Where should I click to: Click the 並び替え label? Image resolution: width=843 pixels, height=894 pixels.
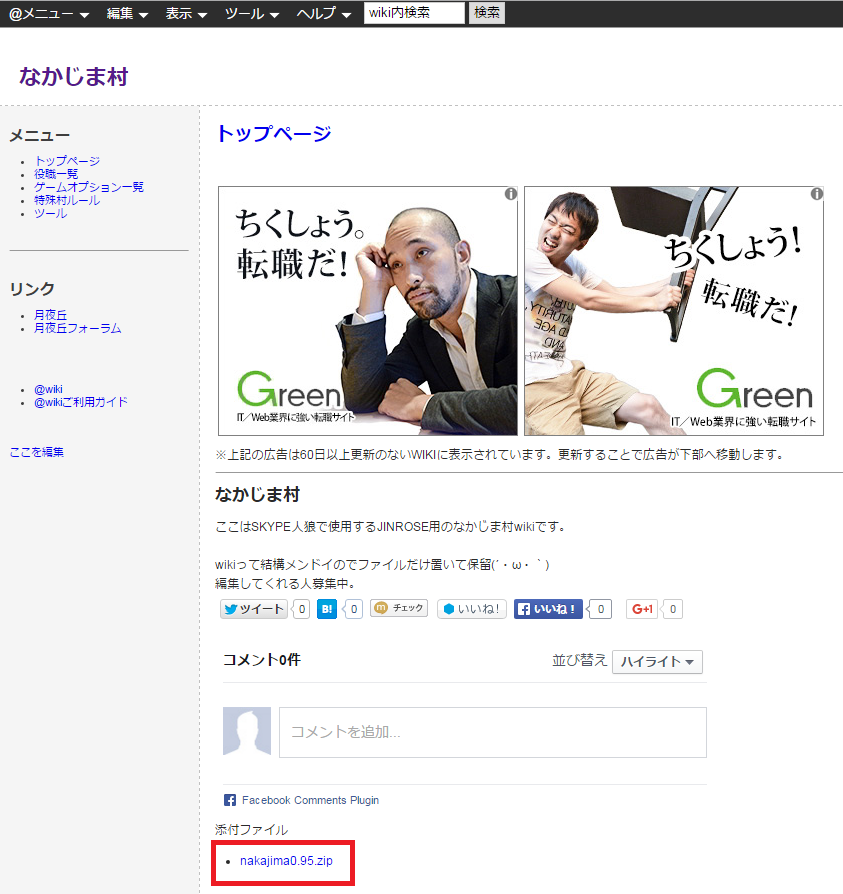(x=579, y=660)
